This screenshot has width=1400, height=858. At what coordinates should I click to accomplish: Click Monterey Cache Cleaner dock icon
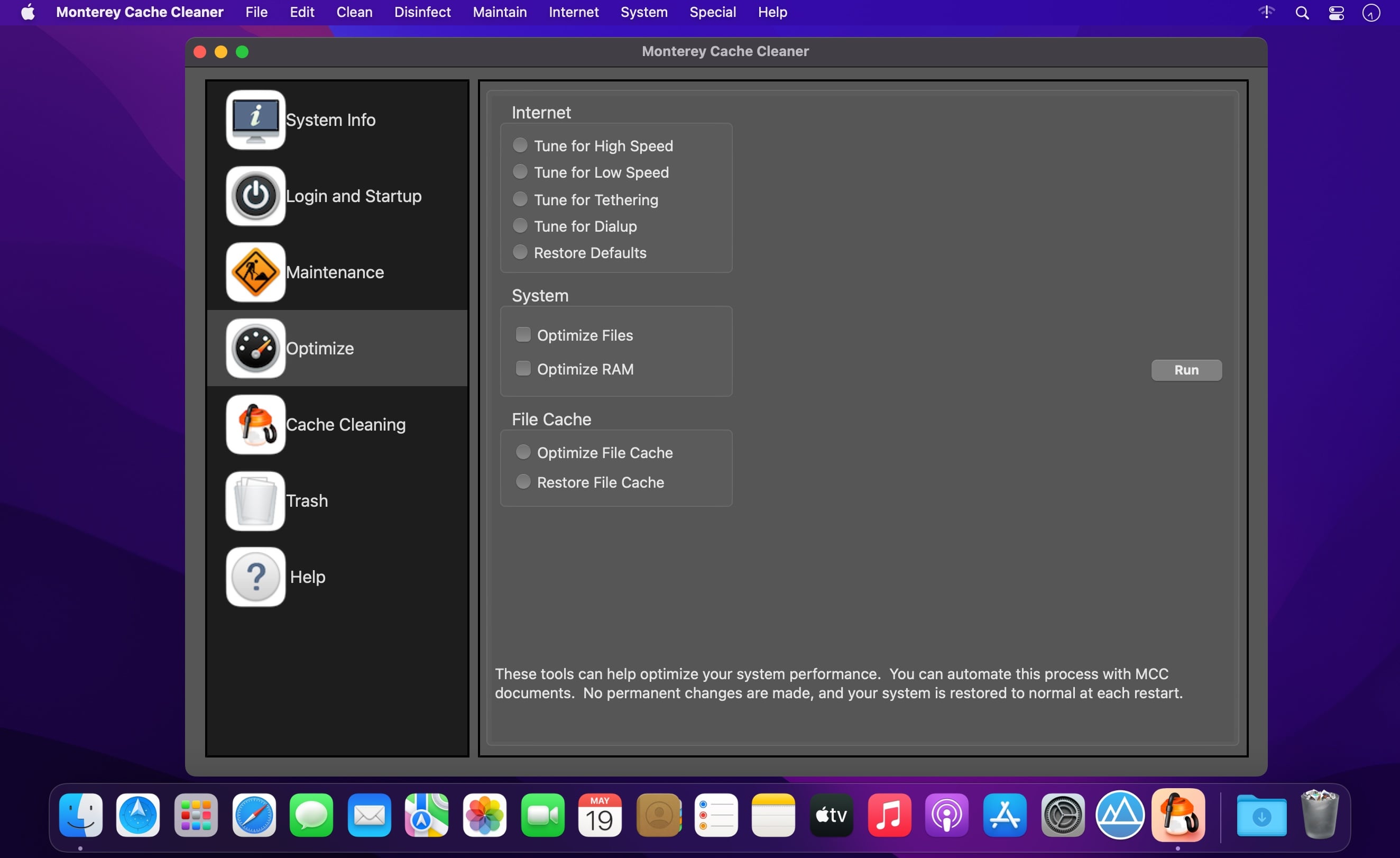click(1178, 815)
